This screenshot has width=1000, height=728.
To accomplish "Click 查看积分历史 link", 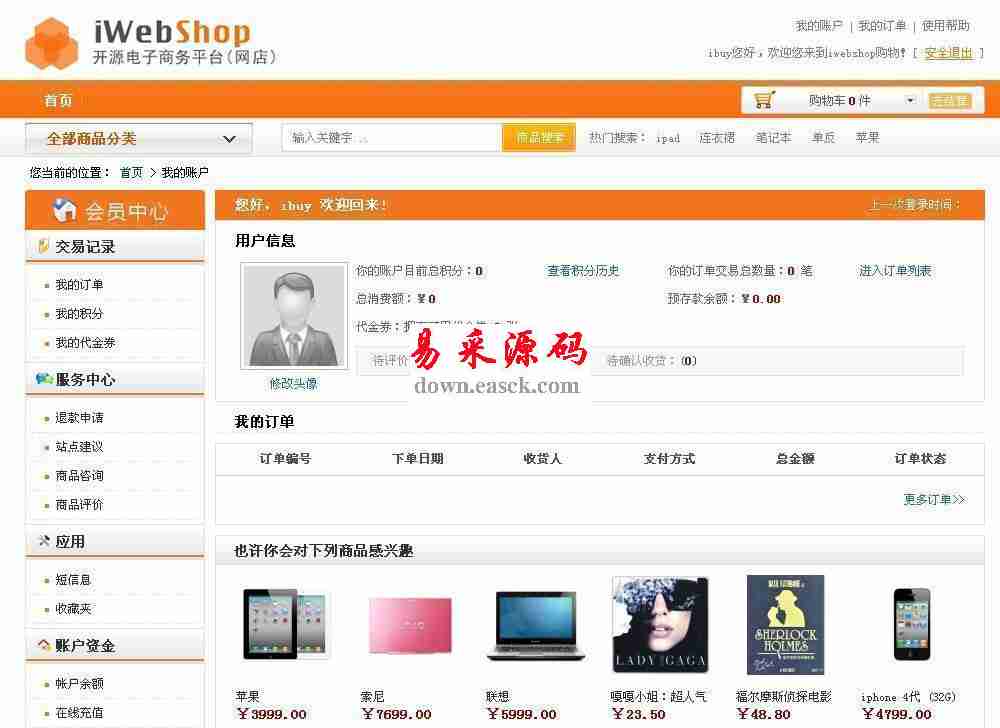I will (x=583, y=270).
